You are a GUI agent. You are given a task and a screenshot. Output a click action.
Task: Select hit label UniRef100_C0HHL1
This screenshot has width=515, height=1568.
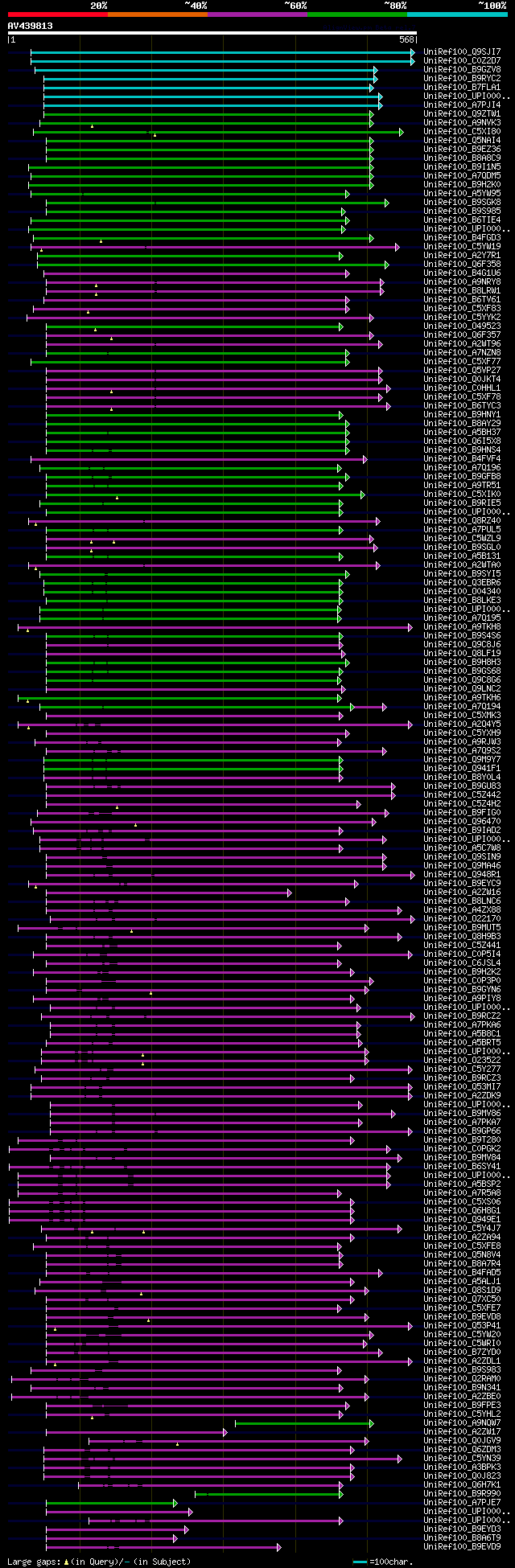coord(462,388)
